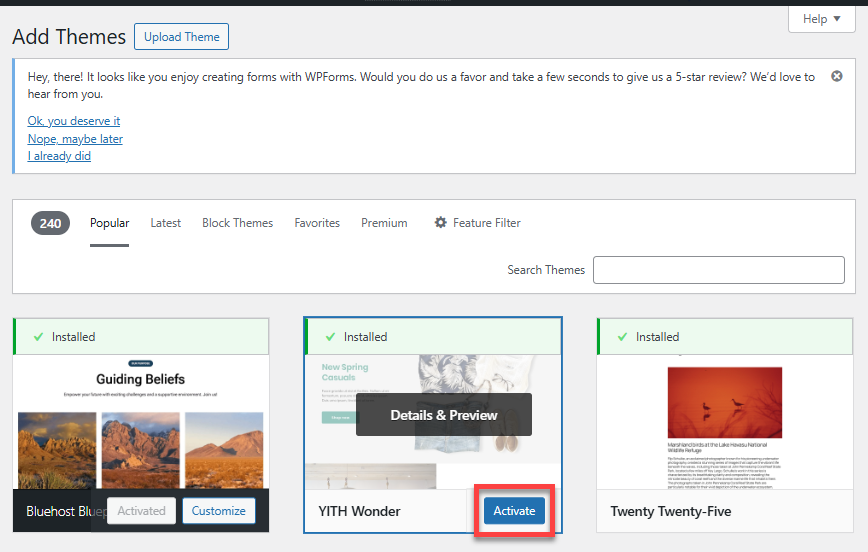Select the 'I already did' link
This screenshot has height=552, width=868.
pyautogui.click(x=59, y=156)
